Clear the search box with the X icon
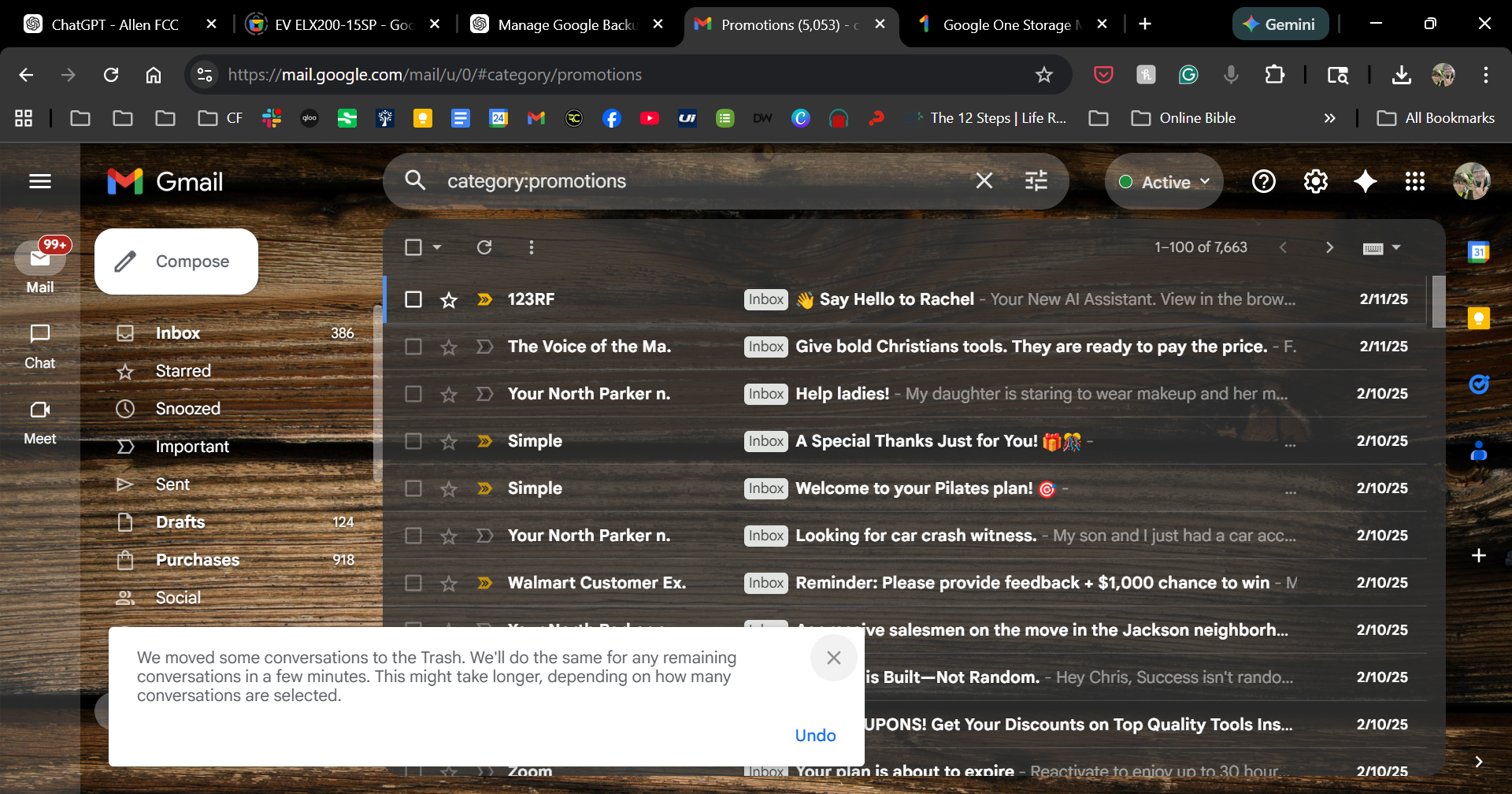This screenshot has height=794, width=1512. (x=984, y=181)
